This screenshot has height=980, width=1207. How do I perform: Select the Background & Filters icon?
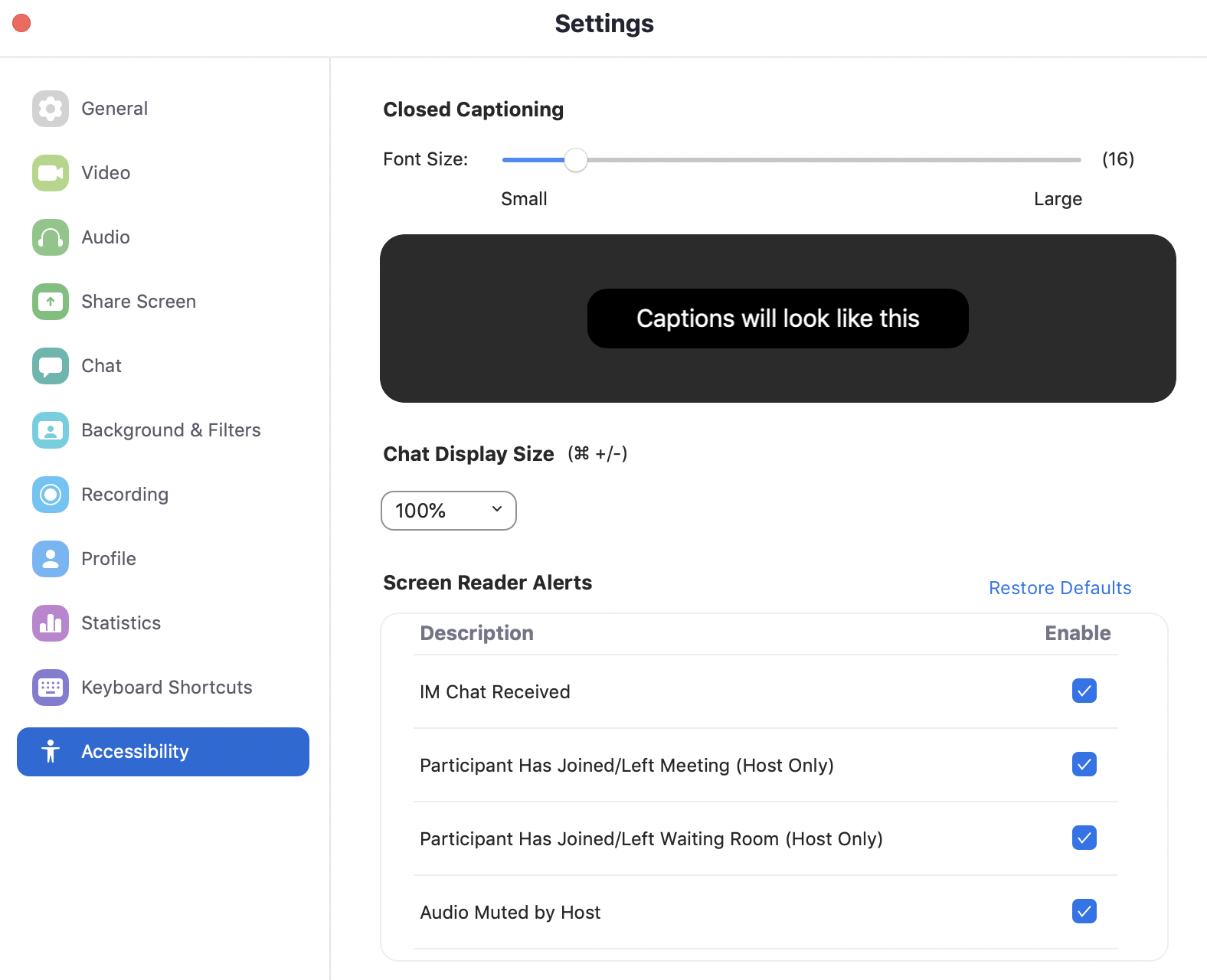[51, 430]
